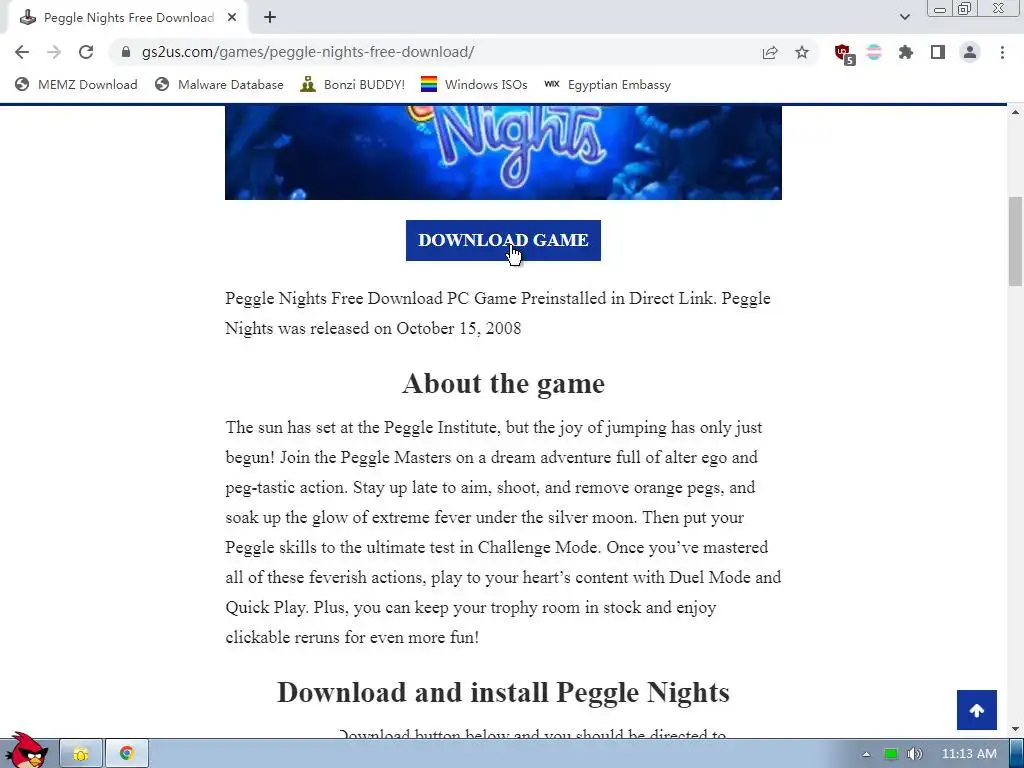Click the 11:13 AM taskbar clock
This screenshot has height=768, width=1024.
tap(969, 754)
